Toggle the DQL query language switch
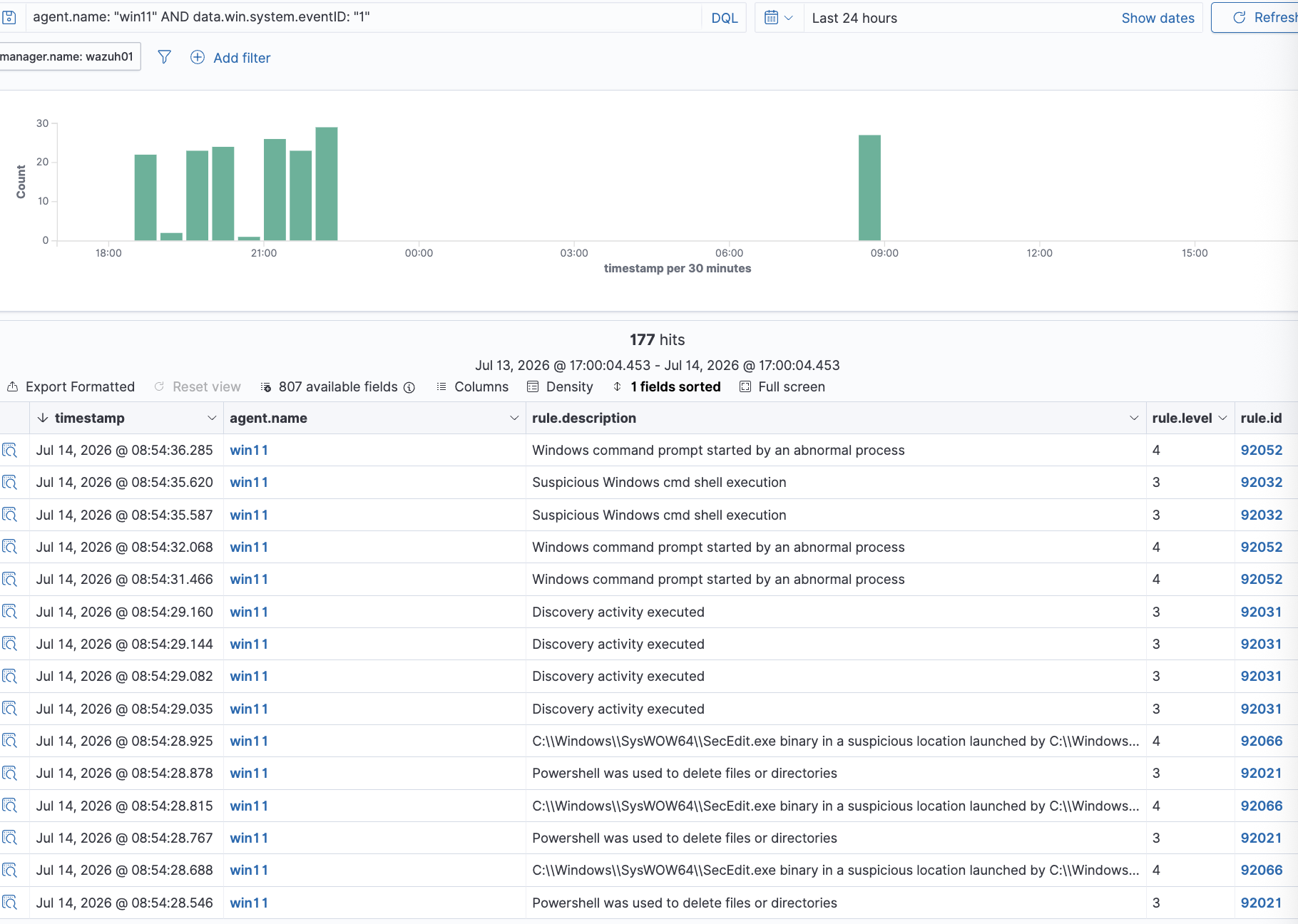 (x=724, y=18)
